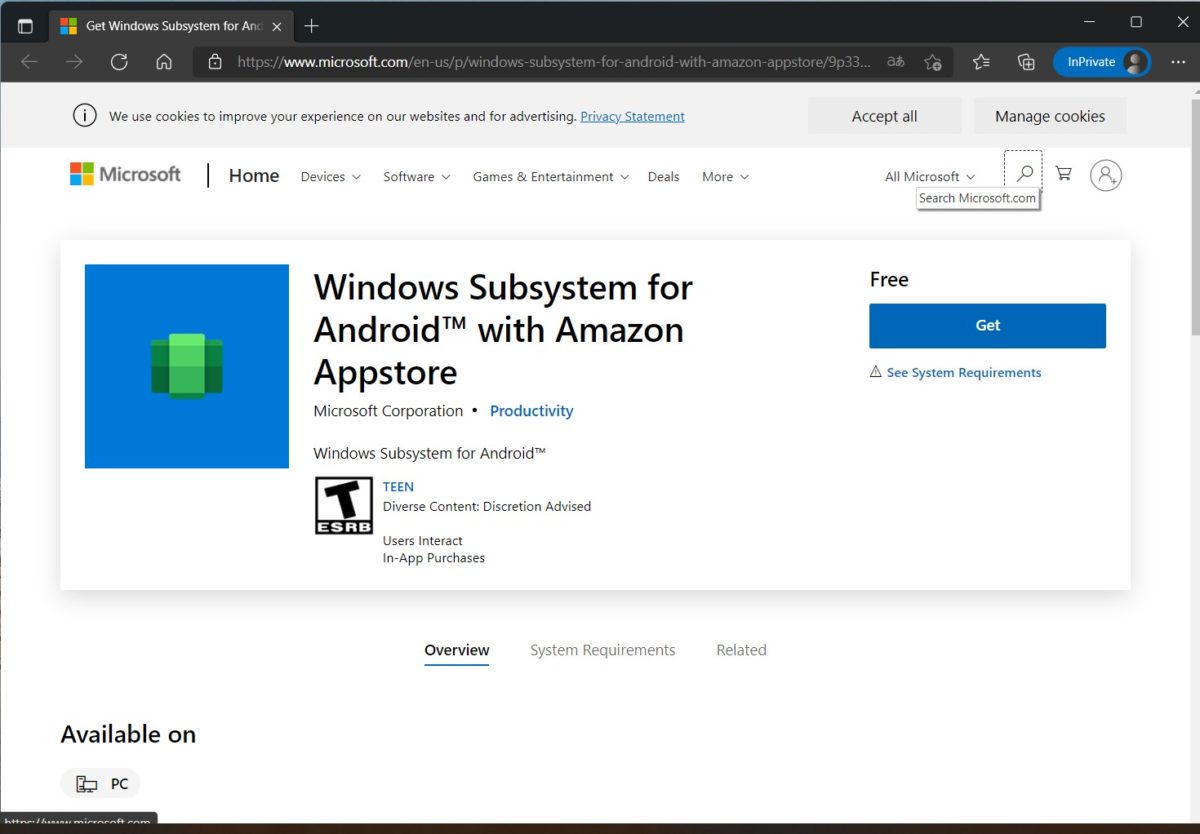Accept all cookies
Viewport: 1200px width, 834px height.
(884, 116)
